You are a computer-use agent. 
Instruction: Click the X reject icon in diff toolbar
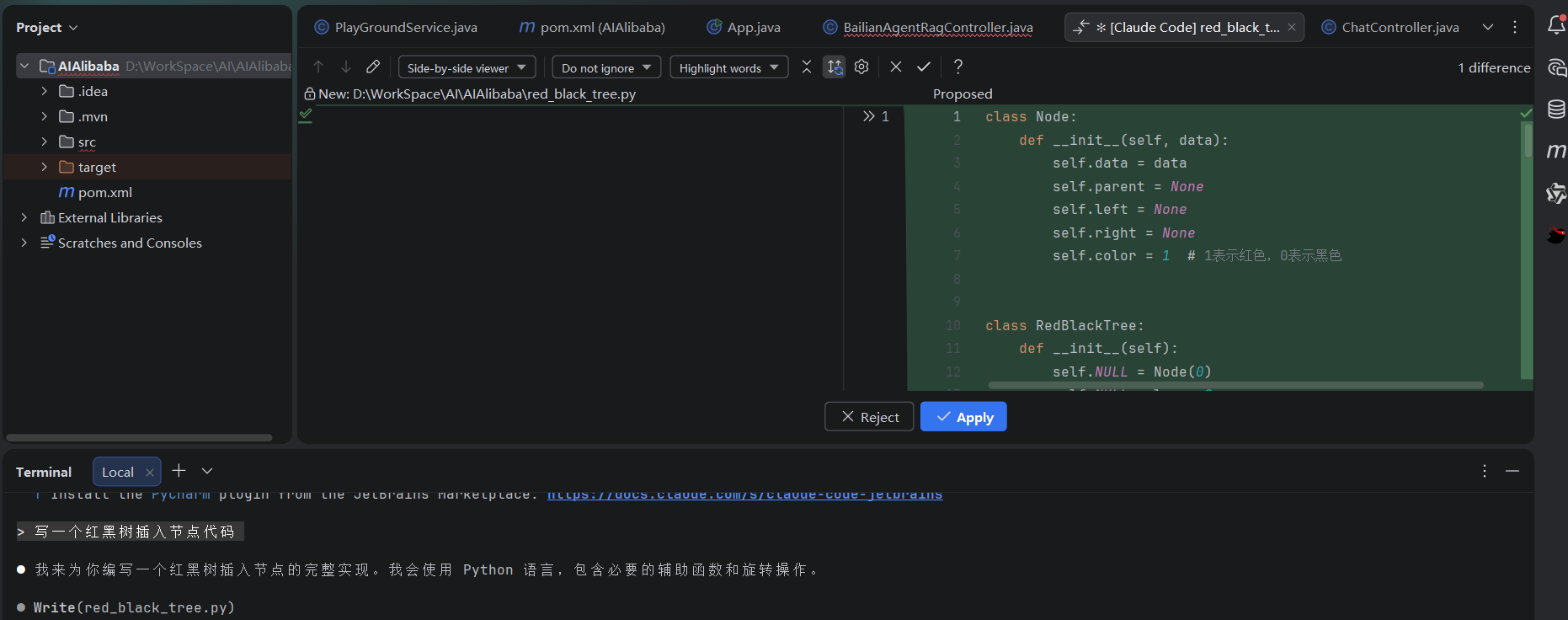(x=896, y=67)
